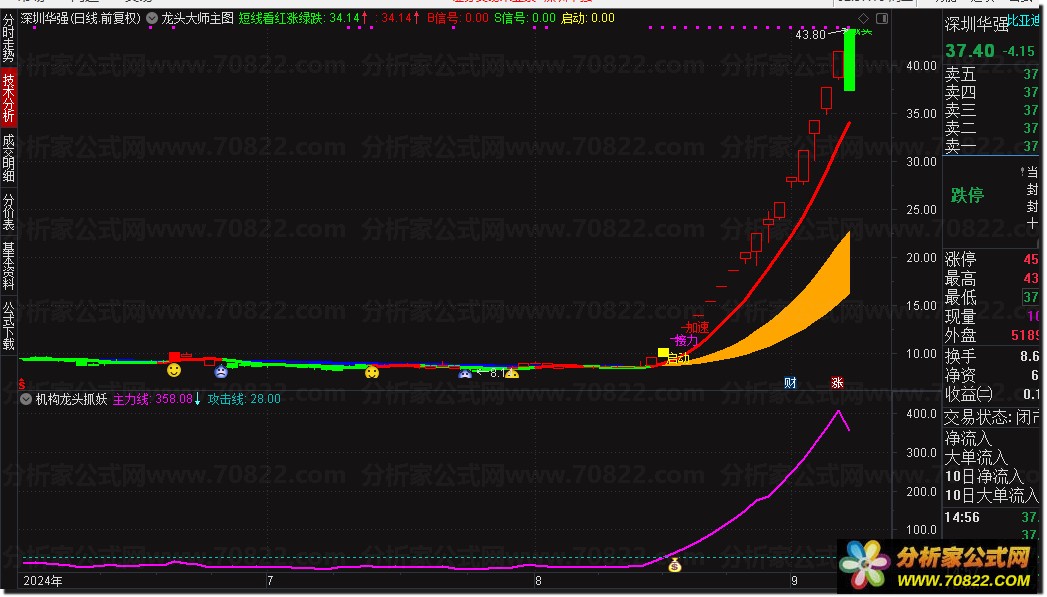The height and width of the screenshot is (597, 1047).
Task: Click the red S marker at chart bottom-left
Action: [x=21, y=383]
